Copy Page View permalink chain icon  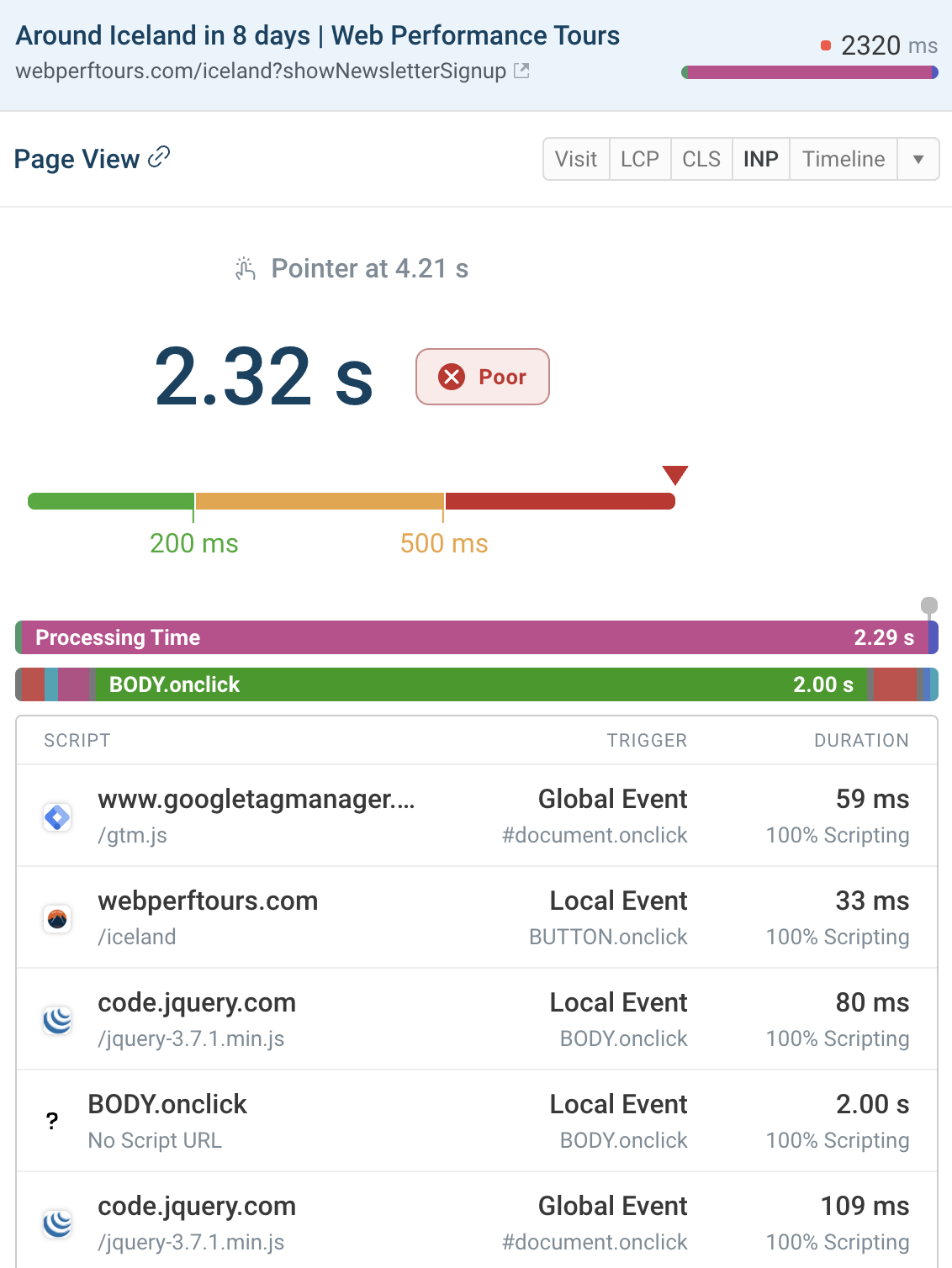click(159, 156)
